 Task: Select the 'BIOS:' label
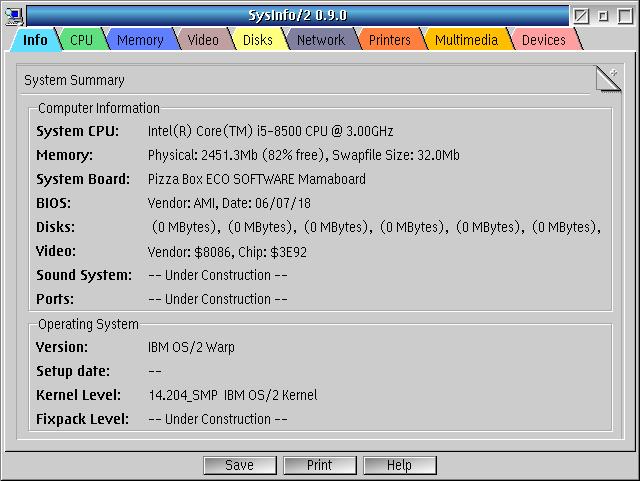click(53, 203)
